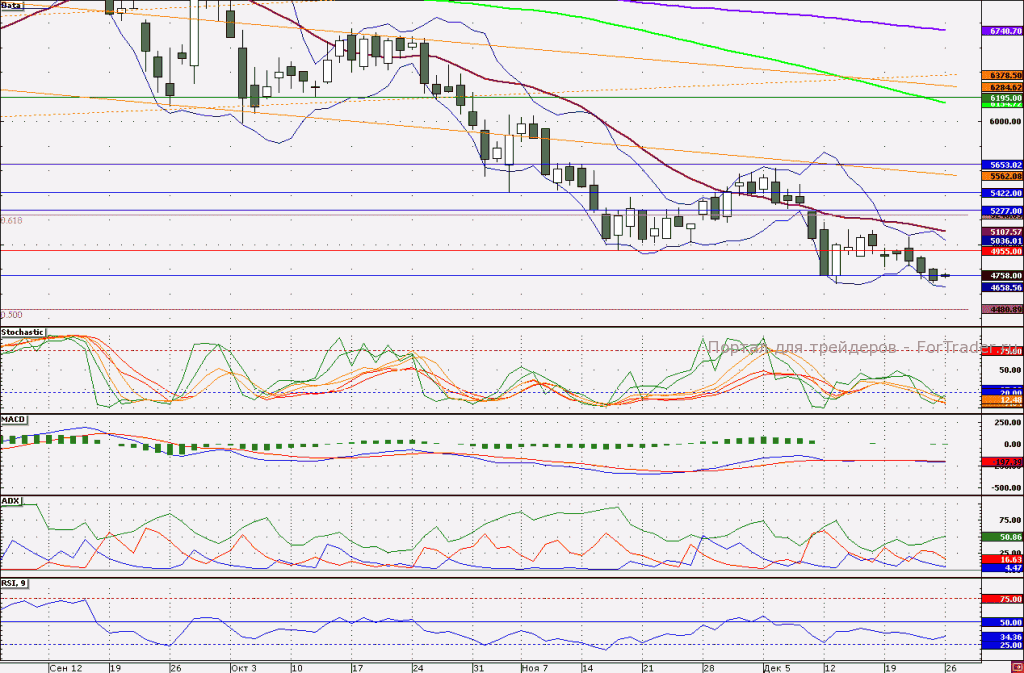Select the Data panel label
Screen dimensions: 1024x673
click(12, 5)
